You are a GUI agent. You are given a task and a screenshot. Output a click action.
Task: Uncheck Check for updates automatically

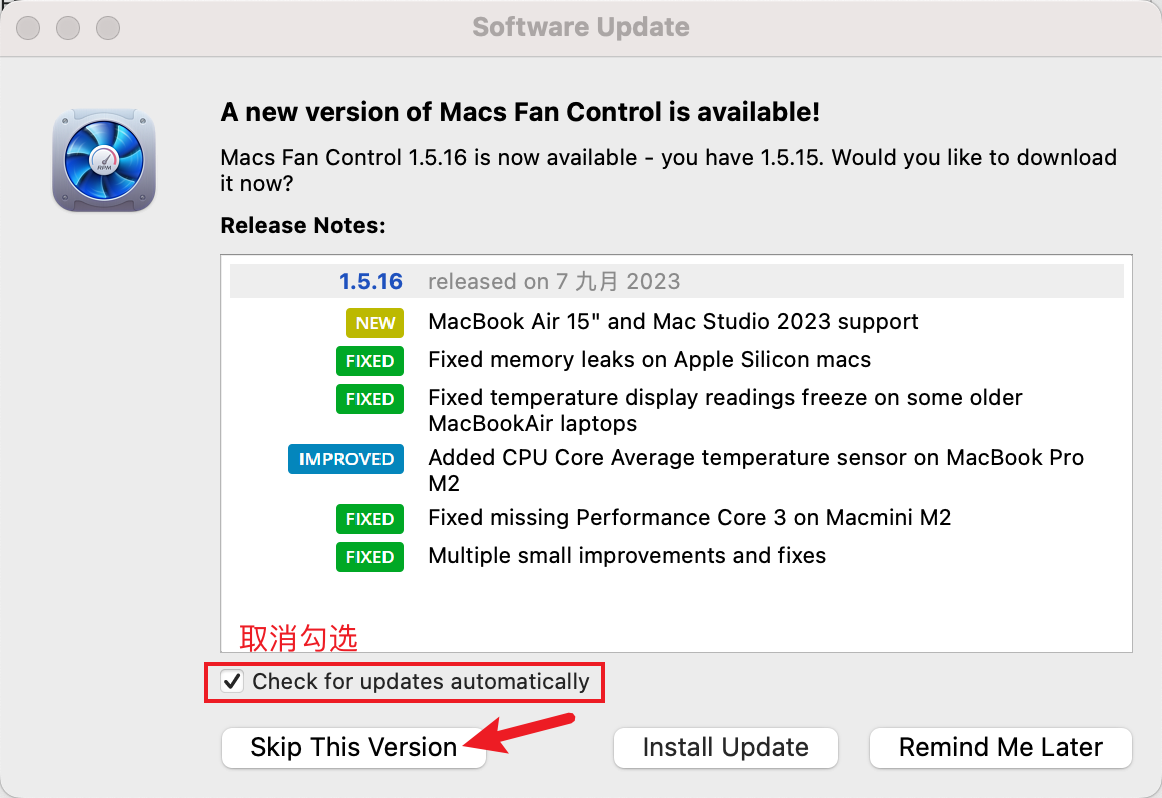232,681
